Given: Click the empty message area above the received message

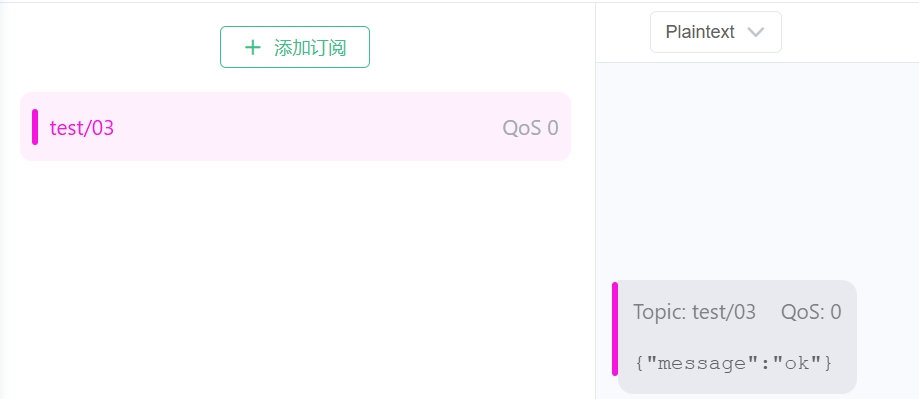Looking at the screenshot, I should coord(757,170).
